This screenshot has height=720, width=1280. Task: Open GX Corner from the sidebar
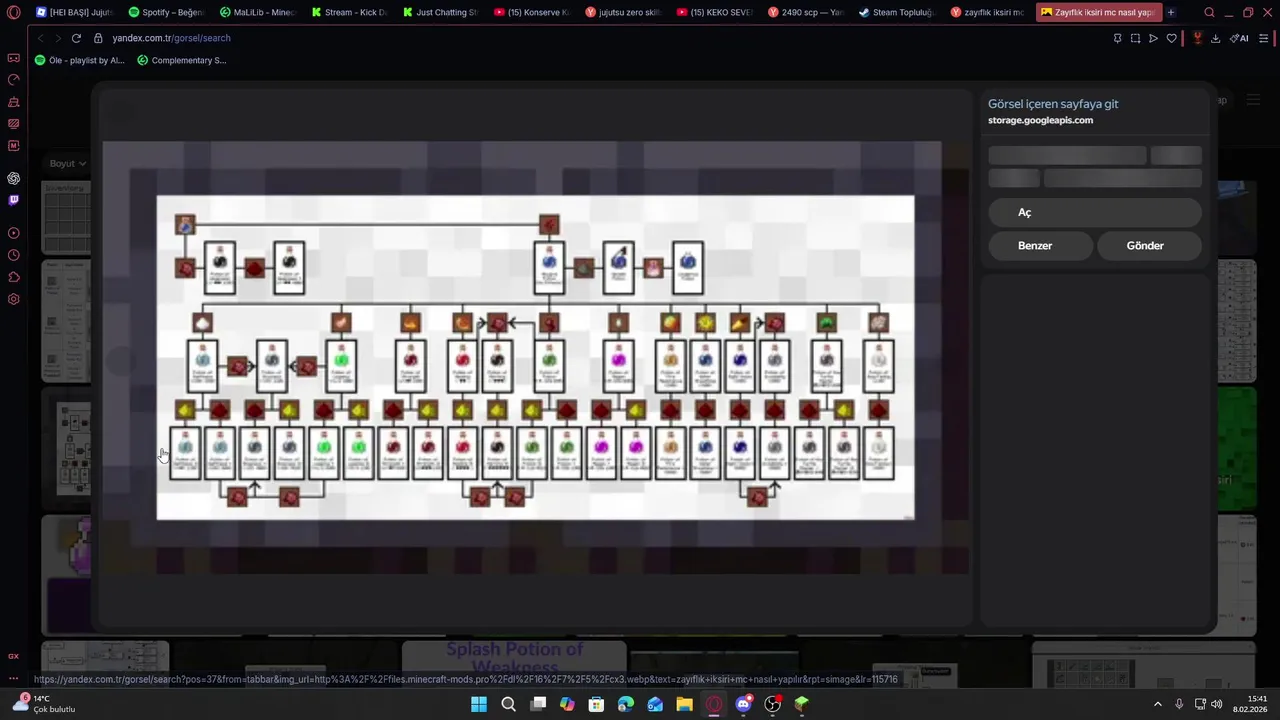(13, 58)
